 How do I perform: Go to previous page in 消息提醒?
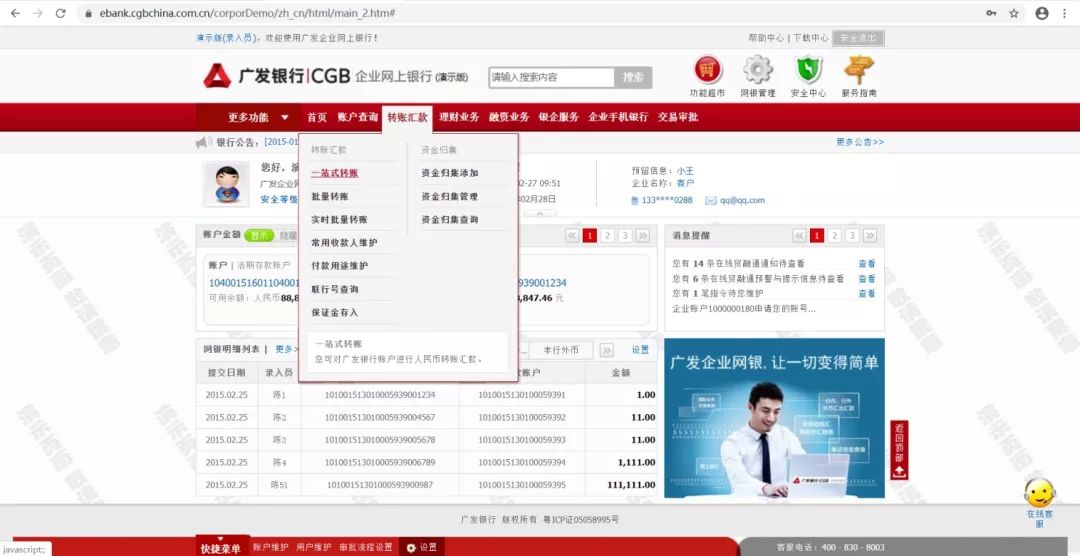click(799, 236)
